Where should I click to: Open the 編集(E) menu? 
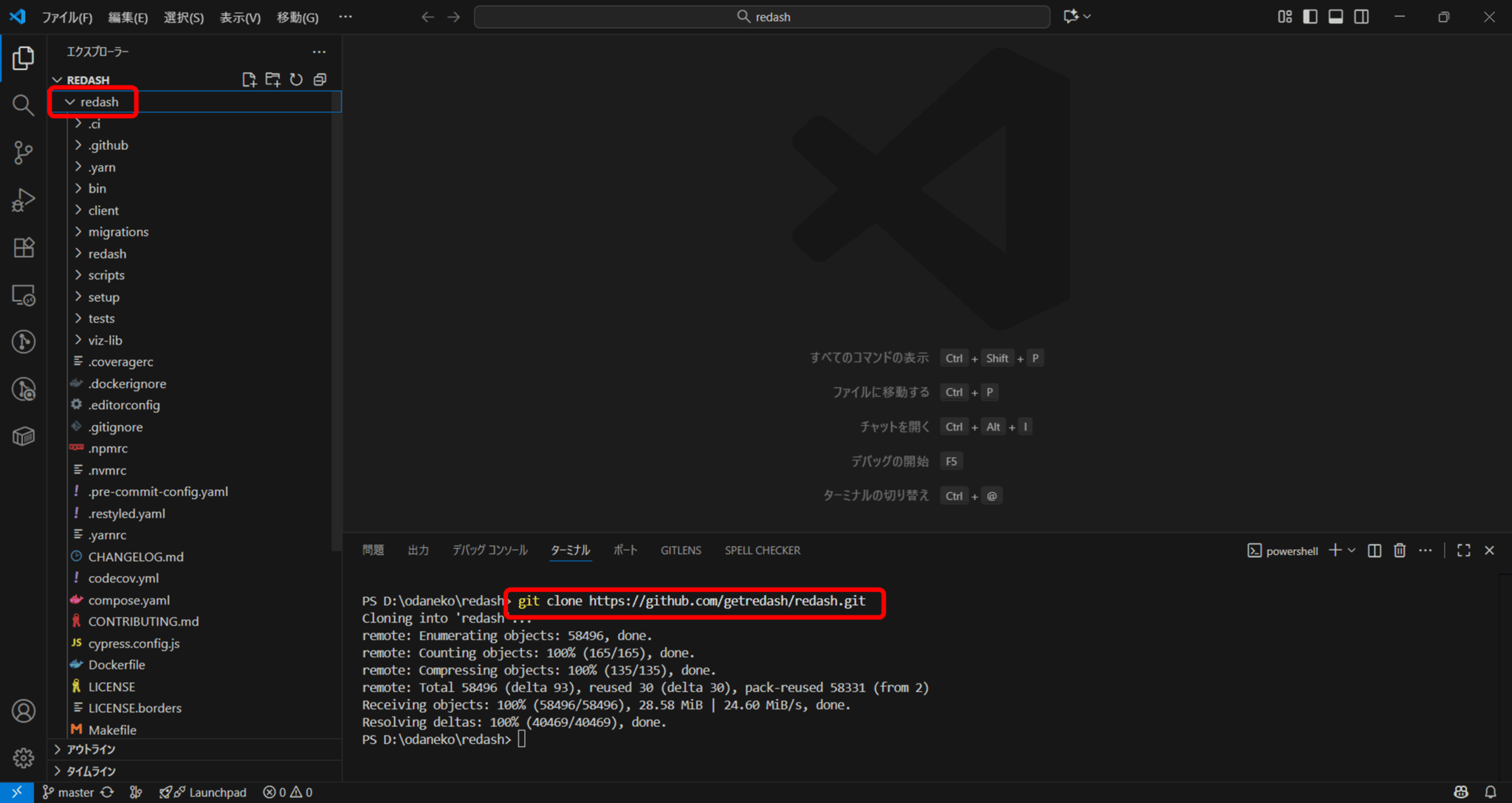click(x=128, y=17)
